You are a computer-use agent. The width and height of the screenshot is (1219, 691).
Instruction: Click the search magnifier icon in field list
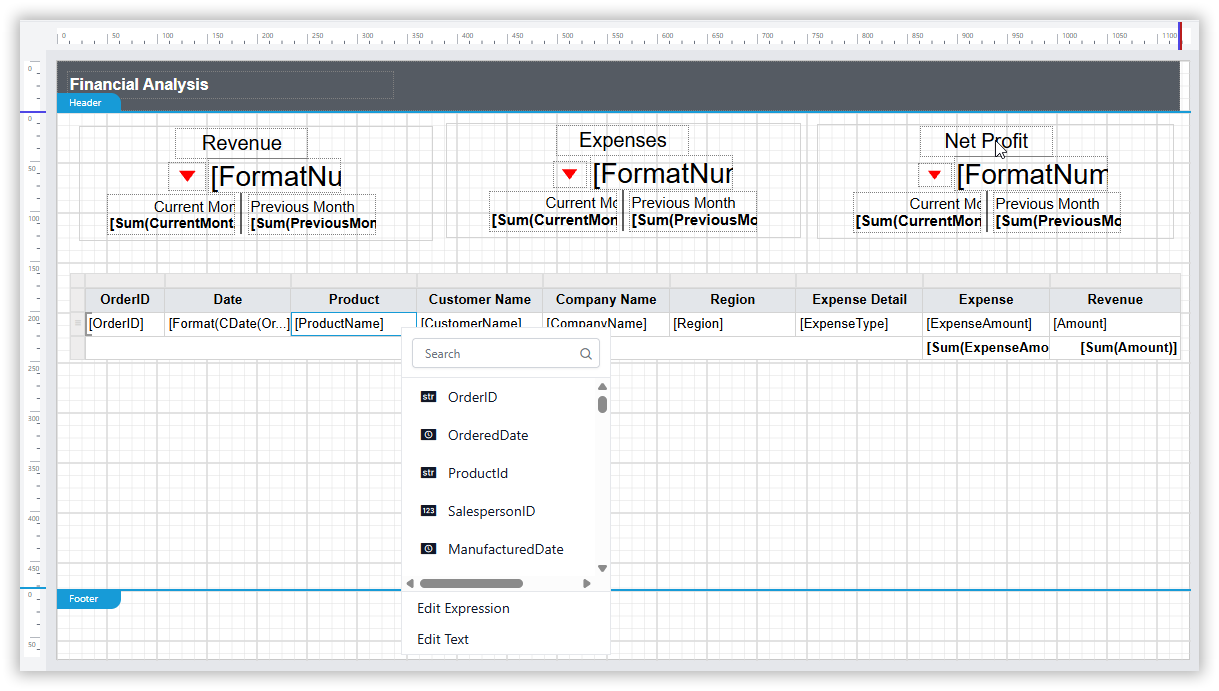pos(586,354)
